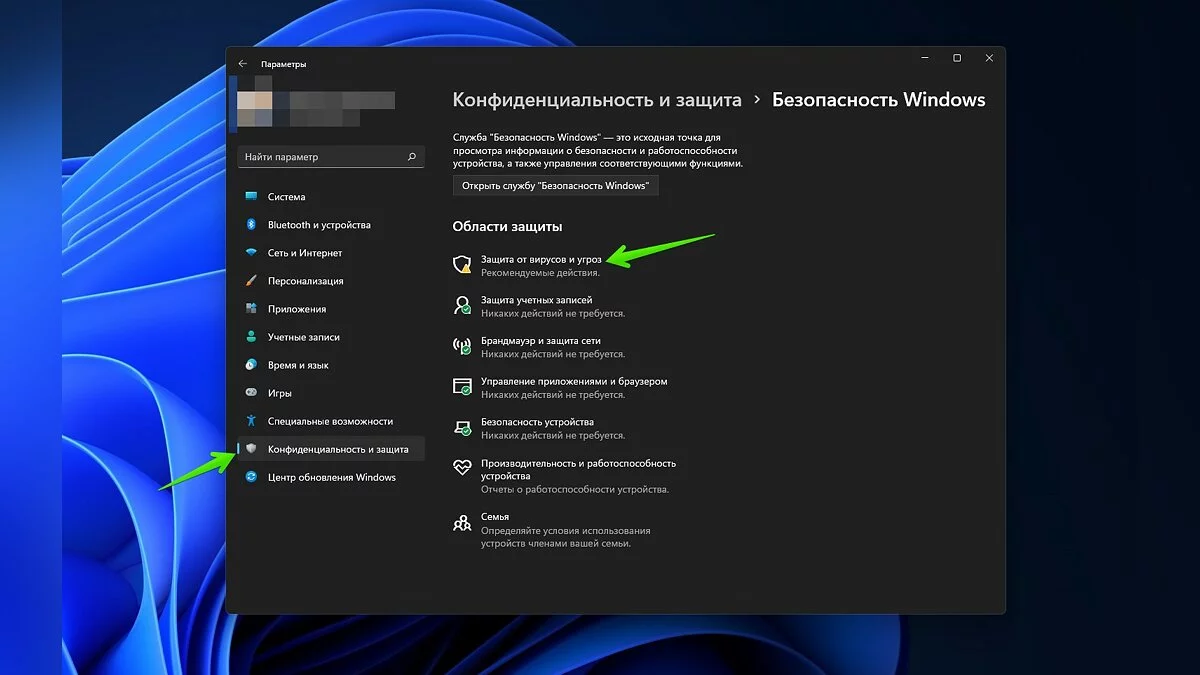Go to Сеть и Интернет settings
The height and width of the screenshot is (675, 1200).
331,253
